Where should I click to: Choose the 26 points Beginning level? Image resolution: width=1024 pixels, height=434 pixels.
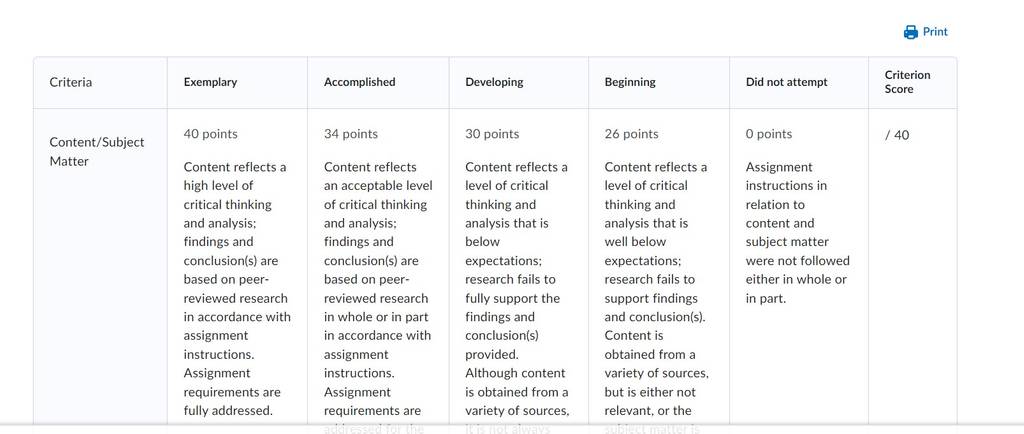(632, 134)
